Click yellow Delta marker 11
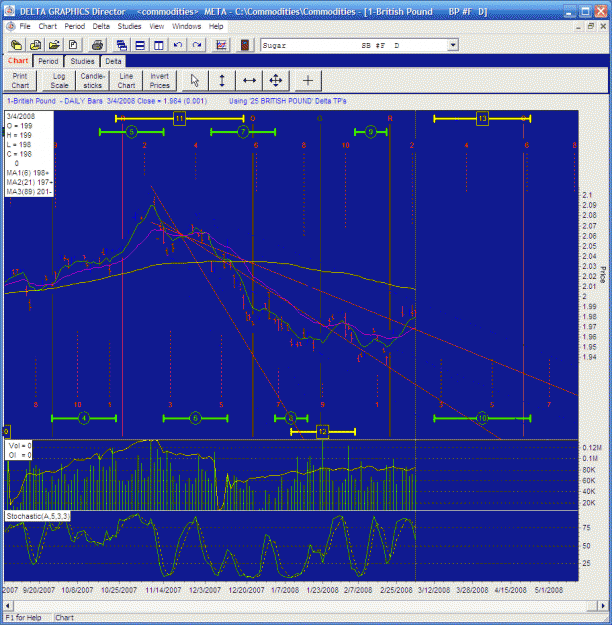The height and width of the screenshot is (625, 612). coord(179,118)
